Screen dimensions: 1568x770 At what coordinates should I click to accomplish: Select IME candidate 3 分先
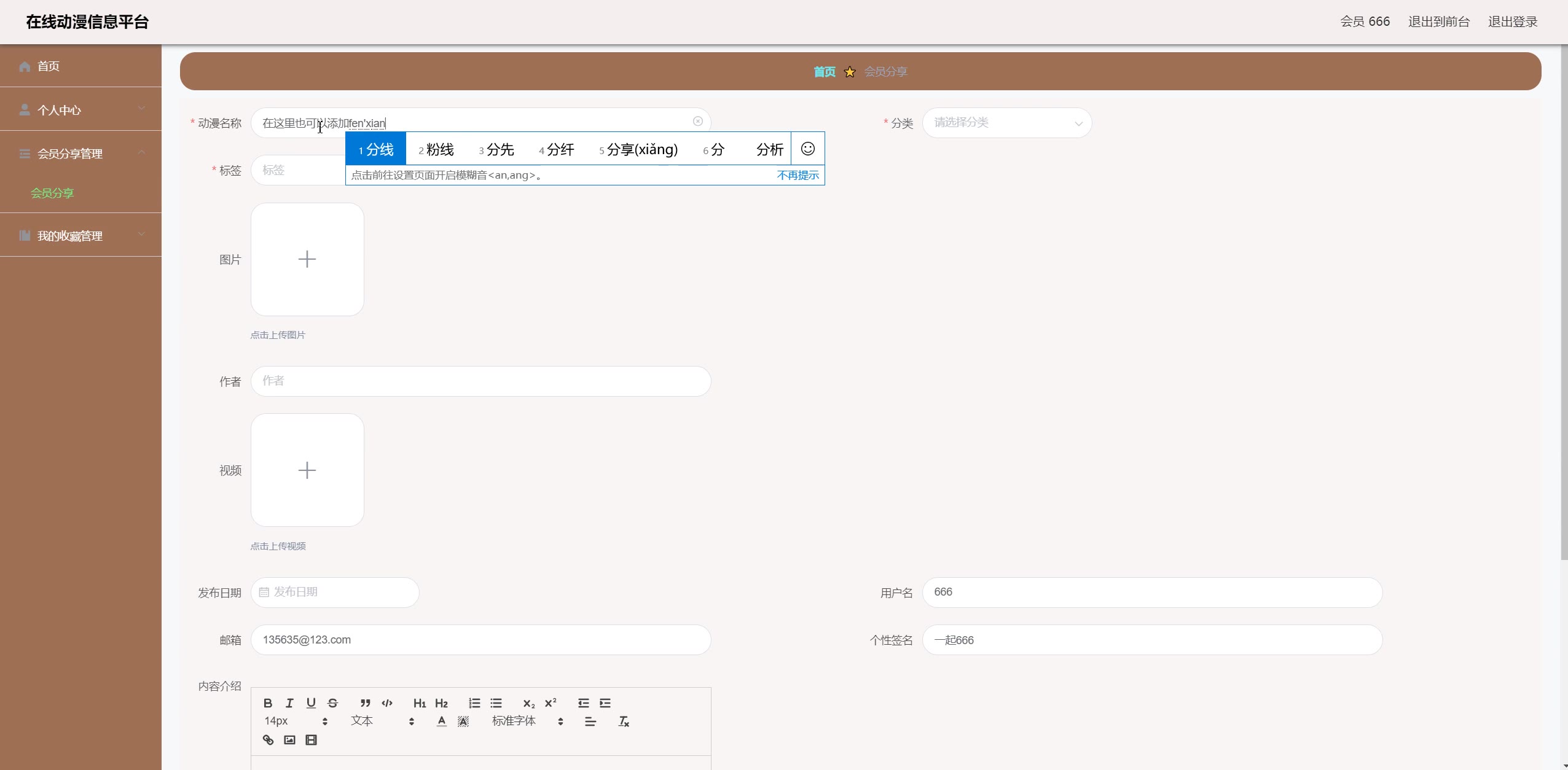click(496, 149)
